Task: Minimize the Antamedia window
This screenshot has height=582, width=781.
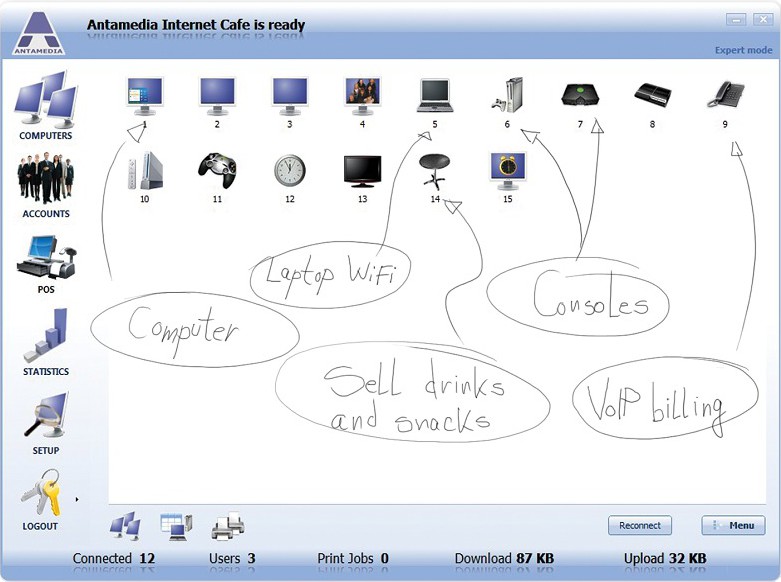Action: pyautogui.click(x=736, y=20)
